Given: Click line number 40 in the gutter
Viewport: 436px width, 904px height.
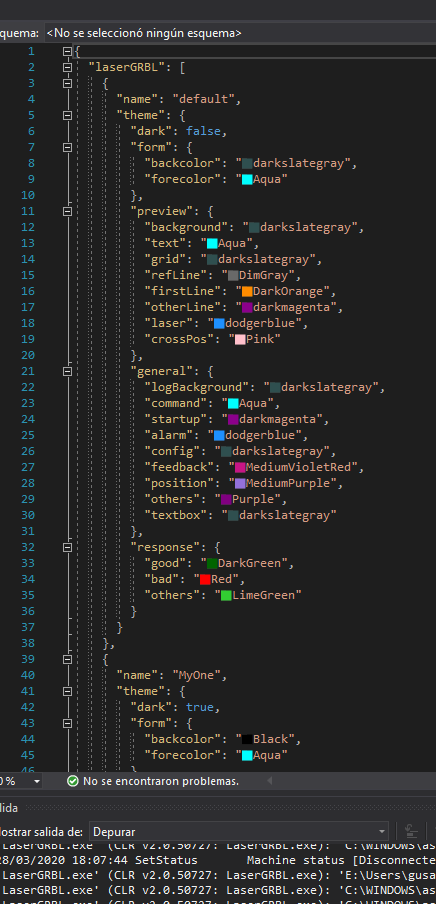Looking at the screenshot, I should click(x=28, y=675).
